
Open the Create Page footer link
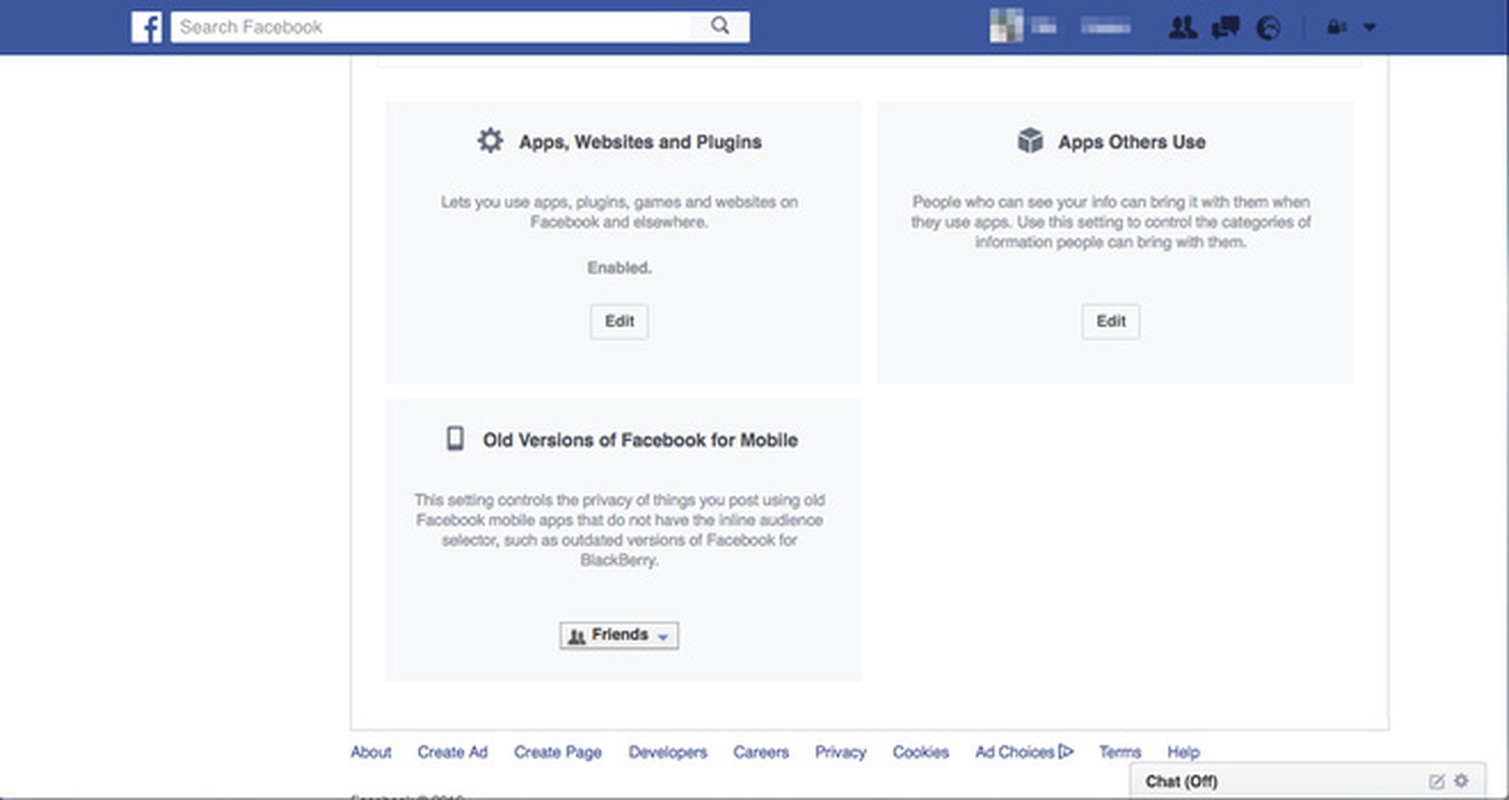pos(558,752)
